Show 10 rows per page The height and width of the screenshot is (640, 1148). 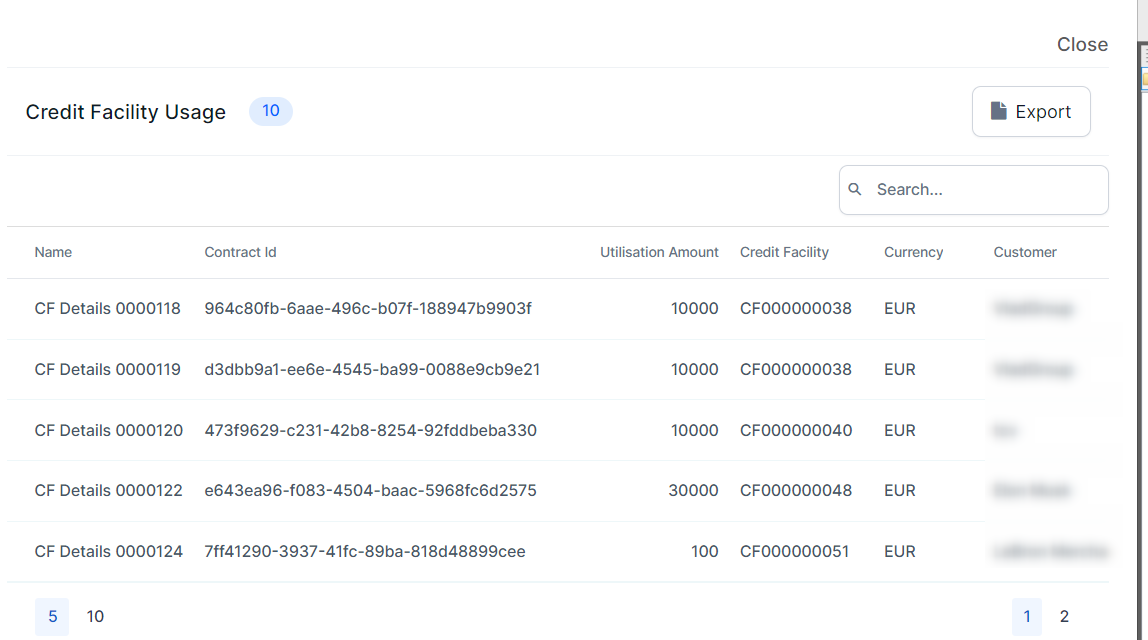click(x=95, y=617)
